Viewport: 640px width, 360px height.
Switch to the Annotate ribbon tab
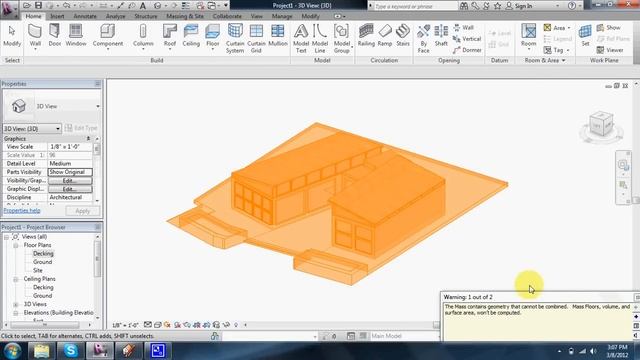point(85,16)
